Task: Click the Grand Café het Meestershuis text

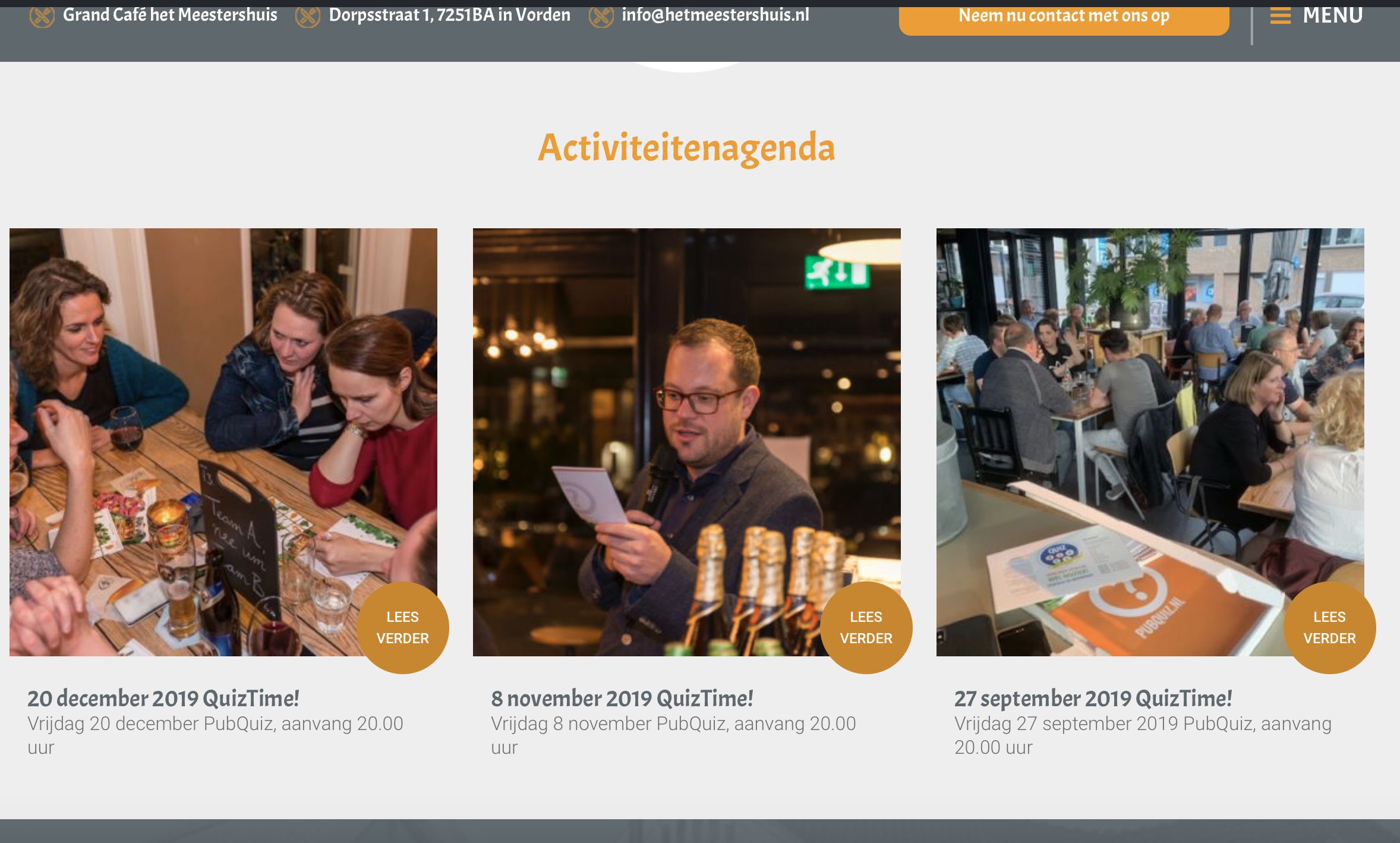Action: [170, 15]
